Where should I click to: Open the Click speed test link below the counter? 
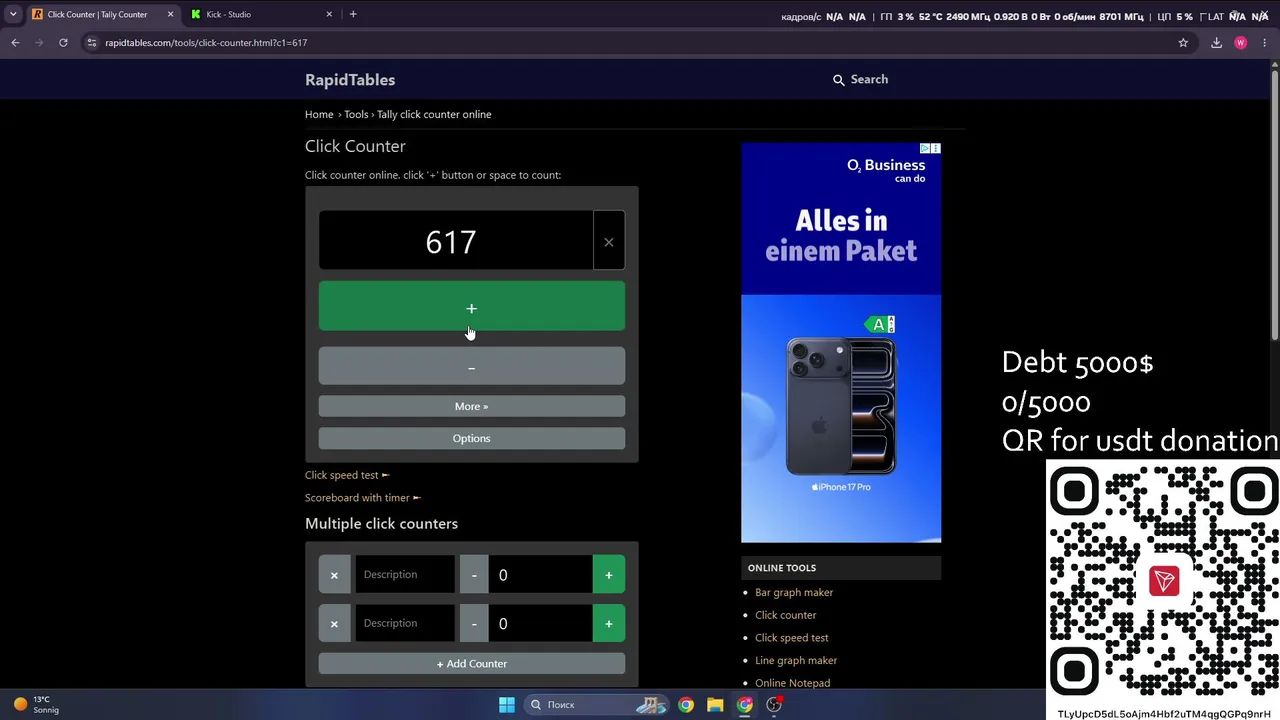pos(346,475)
